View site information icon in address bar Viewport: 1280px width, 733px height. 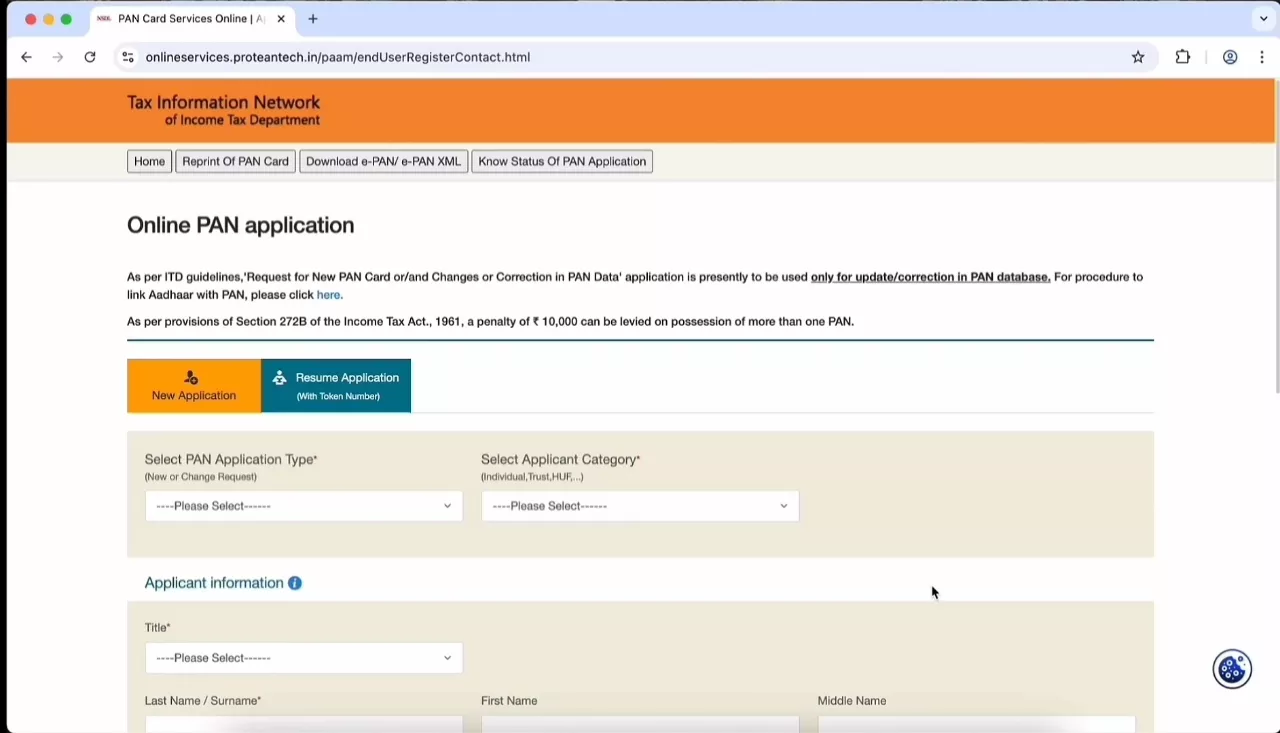(x=127, y=57)
